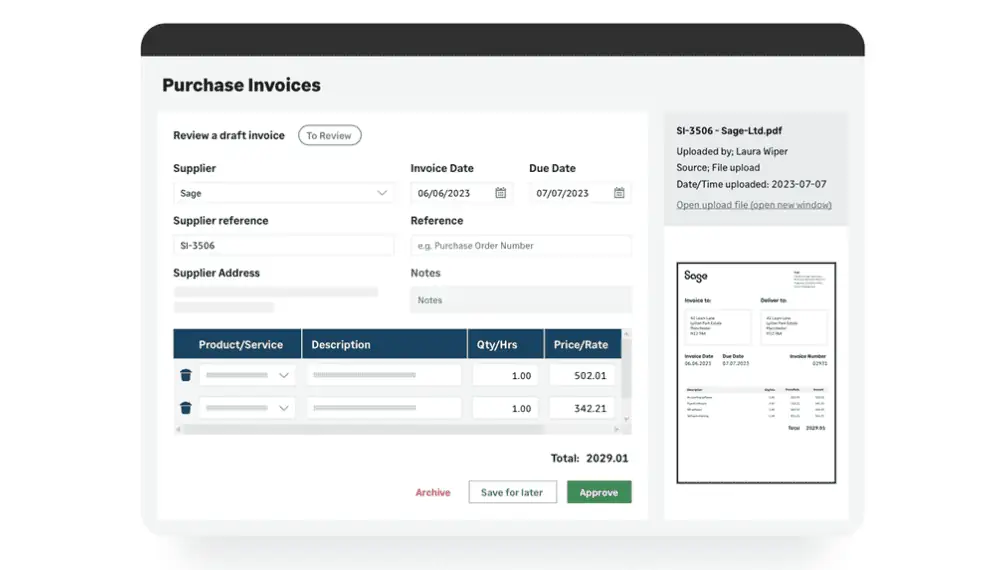Viewport: 1000px width, 570px height.
Task: Open Product/Service dropdown in the 342.21 row
Action: pos(247,407)
